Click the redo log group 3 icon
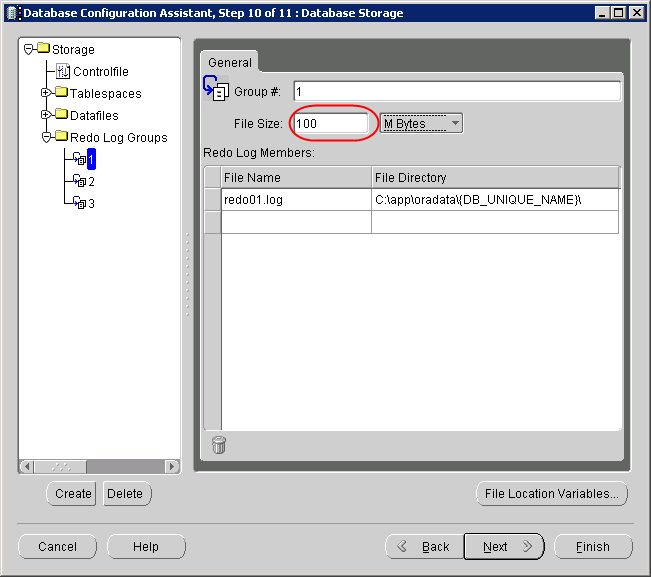The image size is (651, 577). click(x=79, y=203)
